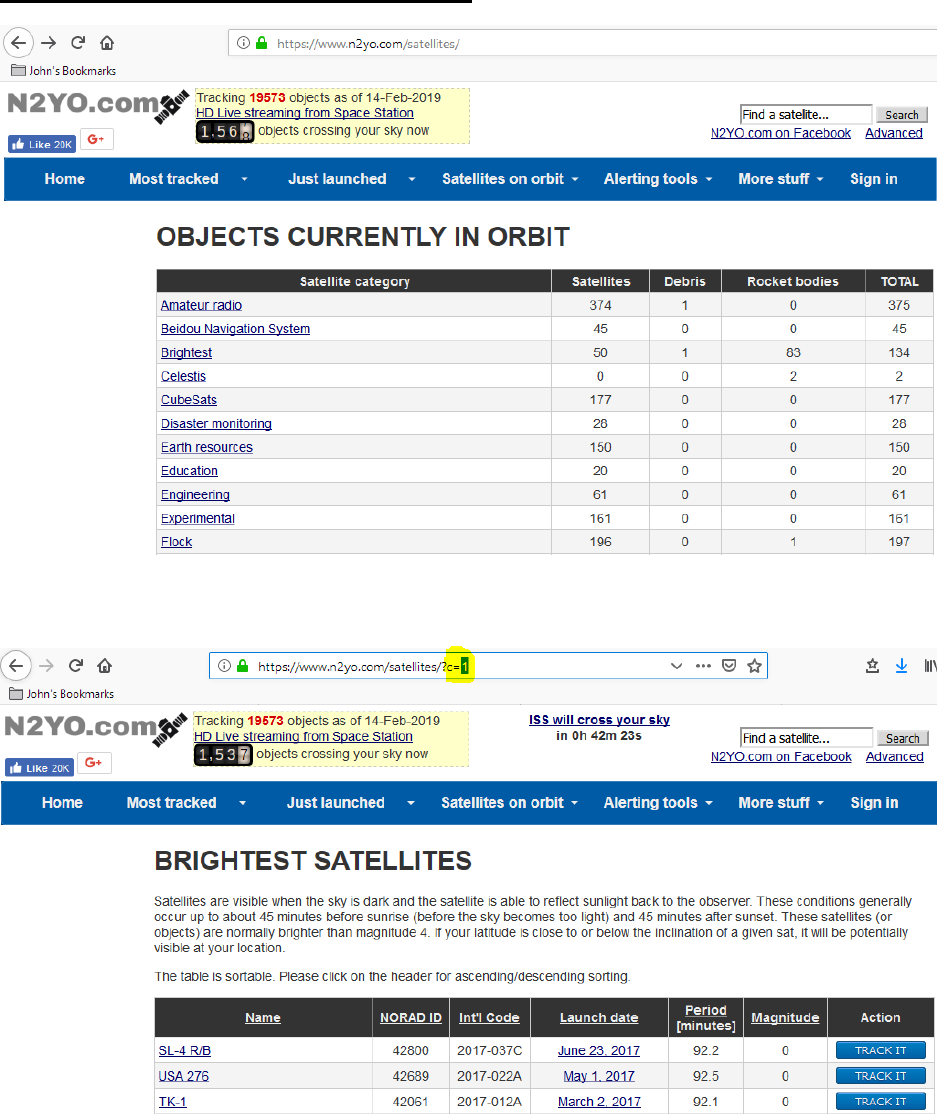Image resolution: width=937 pixels, height=1114 pixels.
Task: Open the Library toolbar icon
Action: click(930, 666)
